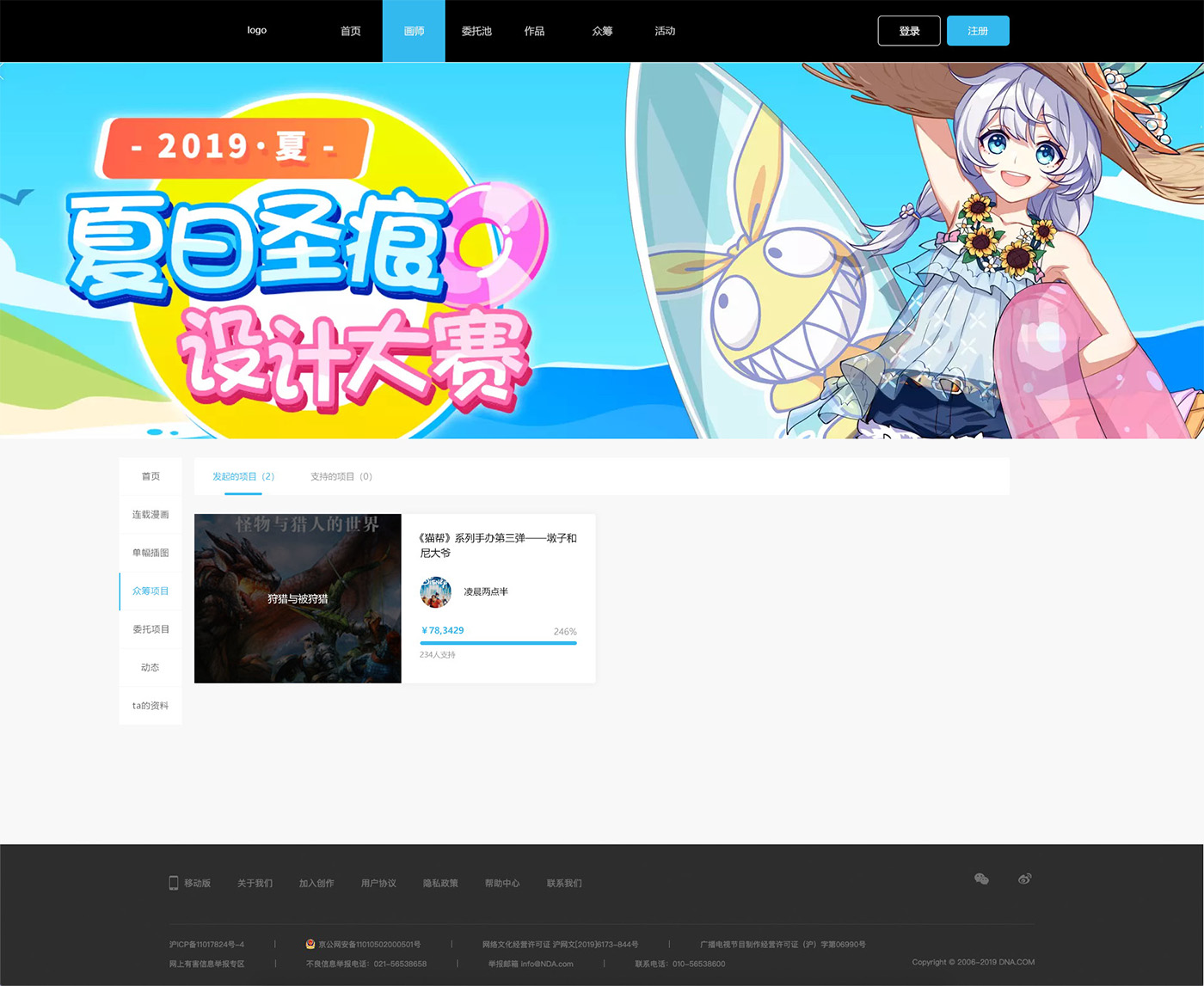
Task: Select ta的资料 in left sidebar
Action: point(150,706)
